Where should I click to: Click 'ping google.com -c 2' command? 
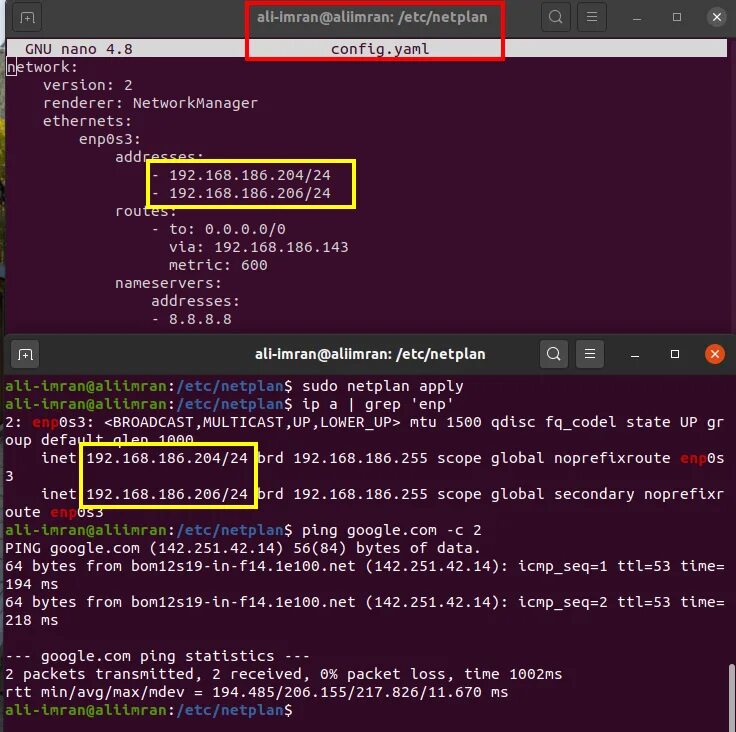[x=391, y=530]
